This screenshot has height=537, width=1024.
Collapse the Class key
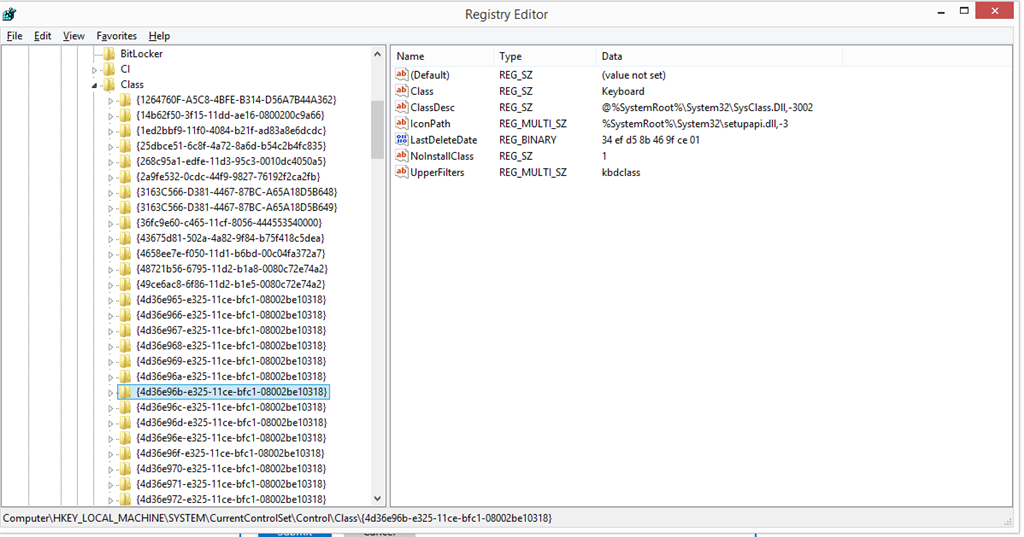coord(95,85)
